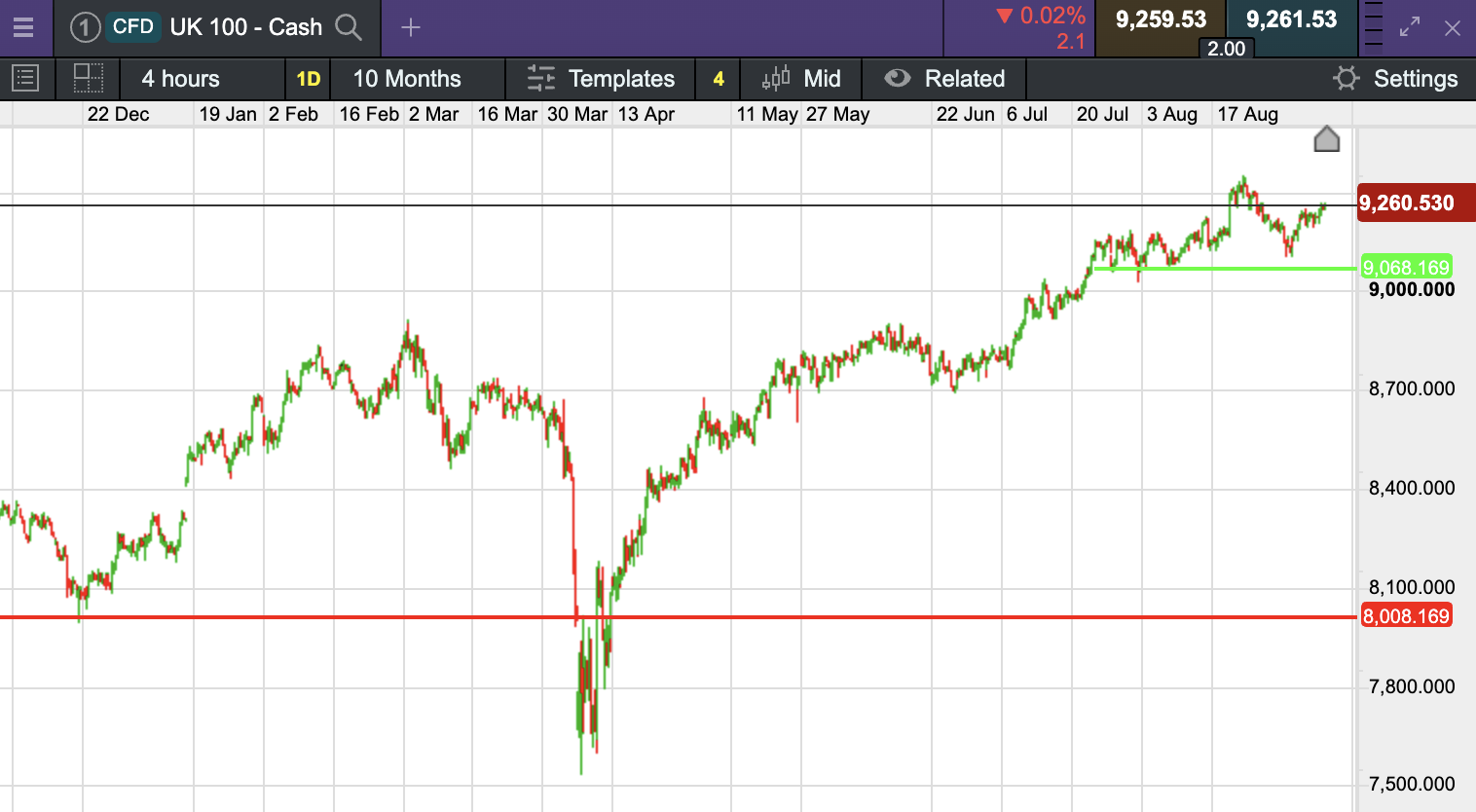The height and width of the screenshot is (812, 1476).
Task: Open the Templates menu
Action: pos(601,79)
